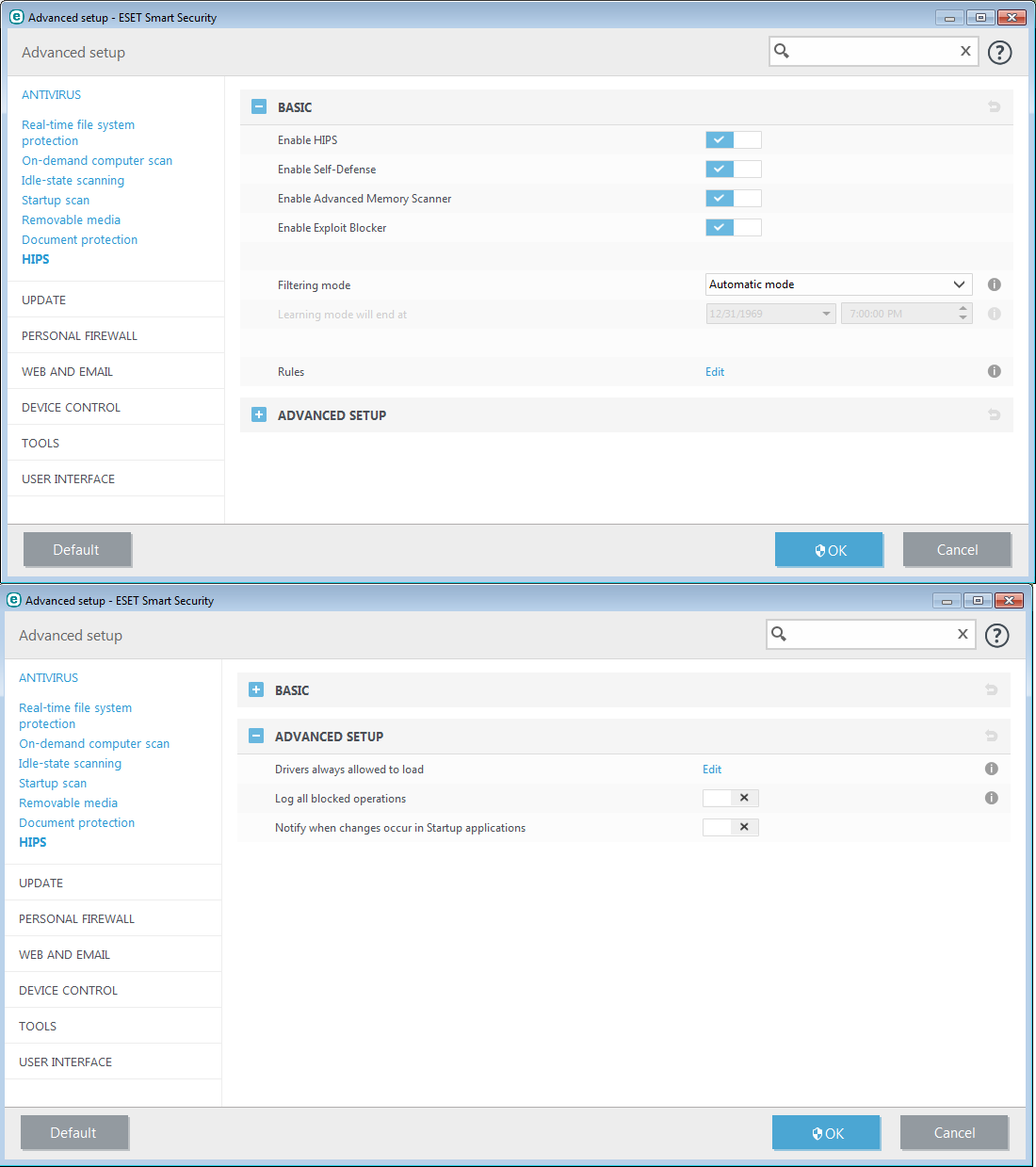Open Edit for HIPS Rules
Image resolution: width=1036 pixels, height=1167 pixels.
point(714,371)
